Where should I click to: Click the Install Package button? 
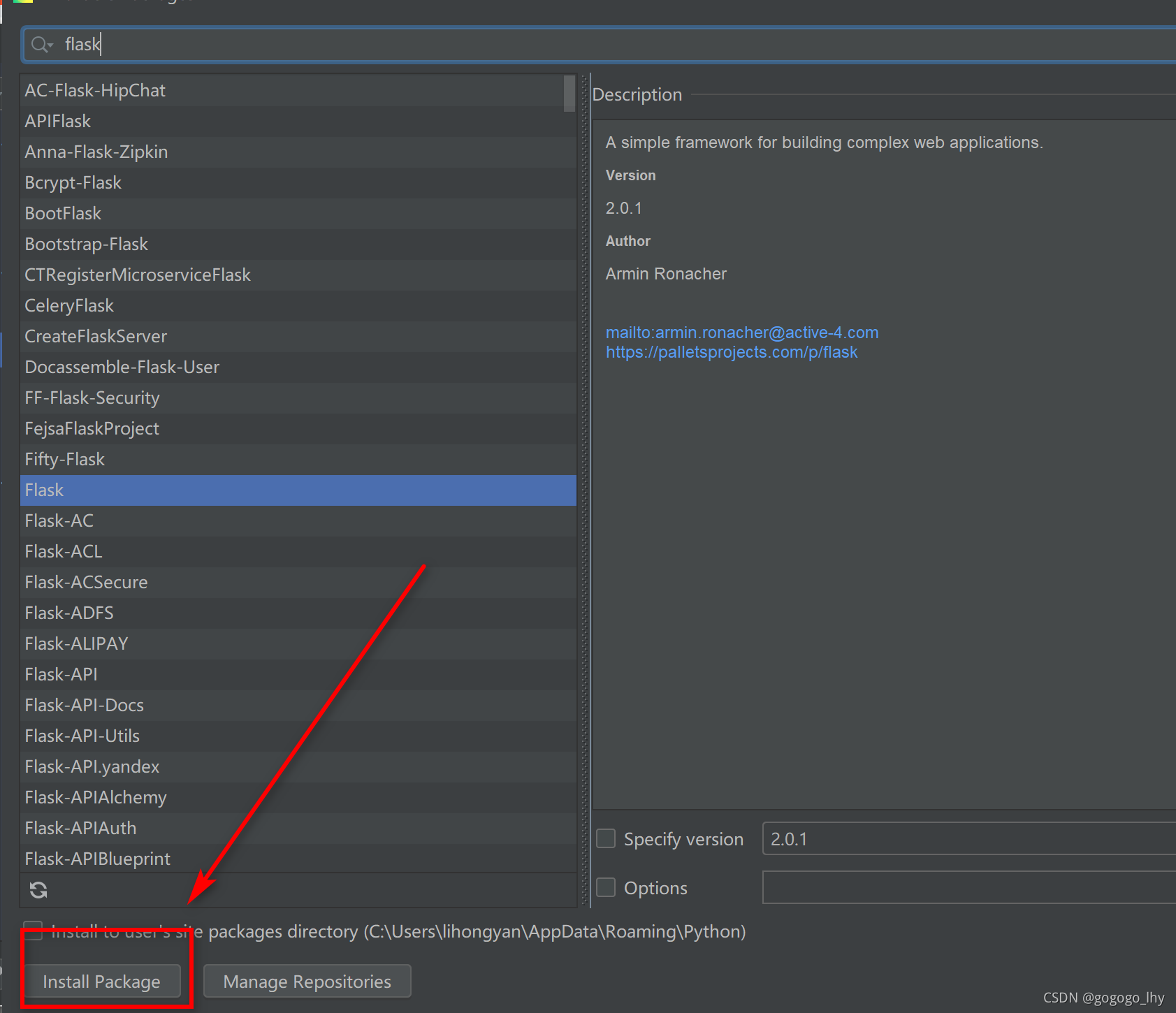pyautogui.click(x=102, y=981)
